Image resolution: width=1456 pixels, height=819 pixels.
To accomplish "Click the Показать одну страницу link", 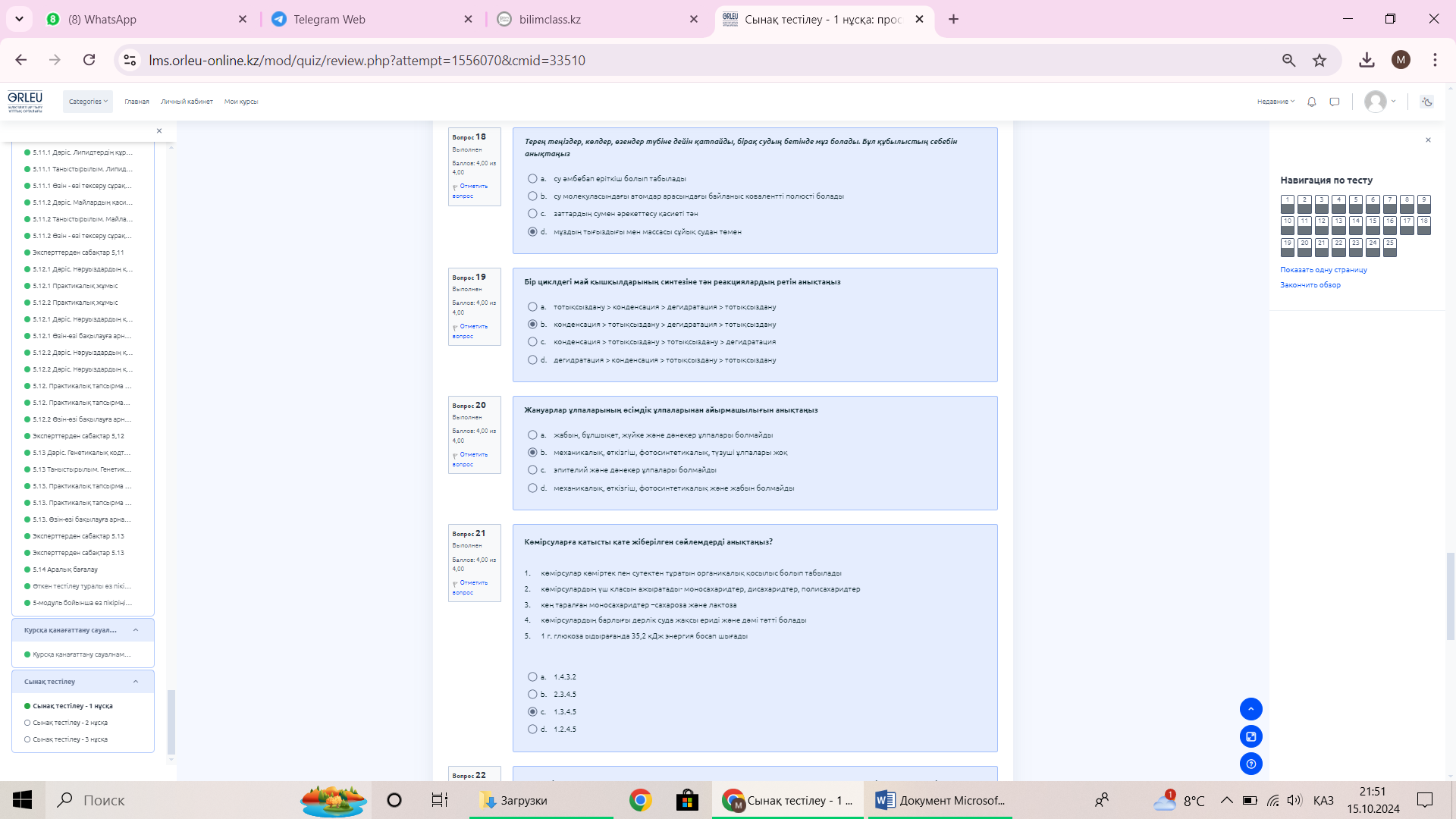I will 1323,270.
